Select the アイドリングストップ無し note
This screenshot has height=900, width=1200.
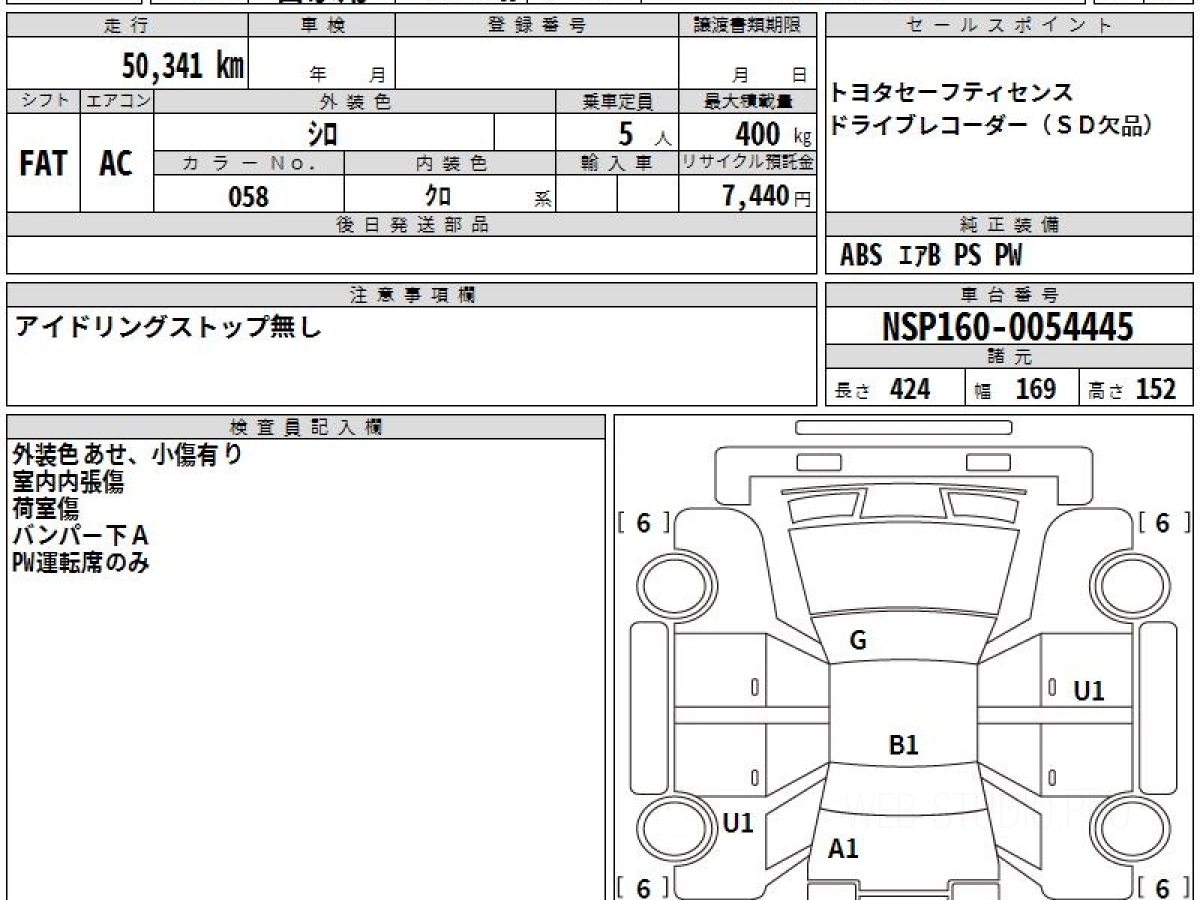click(x=168, y=326)
